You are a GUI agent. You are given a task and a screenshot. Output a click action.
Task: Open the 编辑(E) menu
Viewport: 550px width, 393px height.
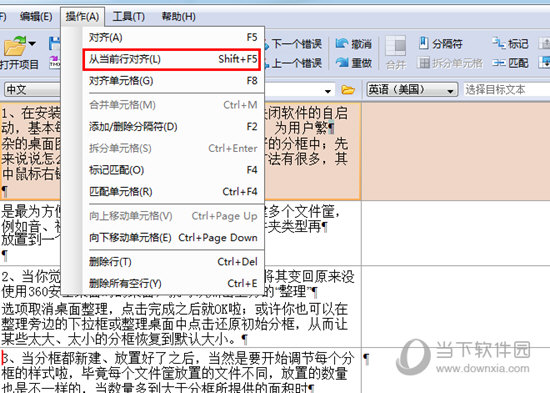click(36, 16)
